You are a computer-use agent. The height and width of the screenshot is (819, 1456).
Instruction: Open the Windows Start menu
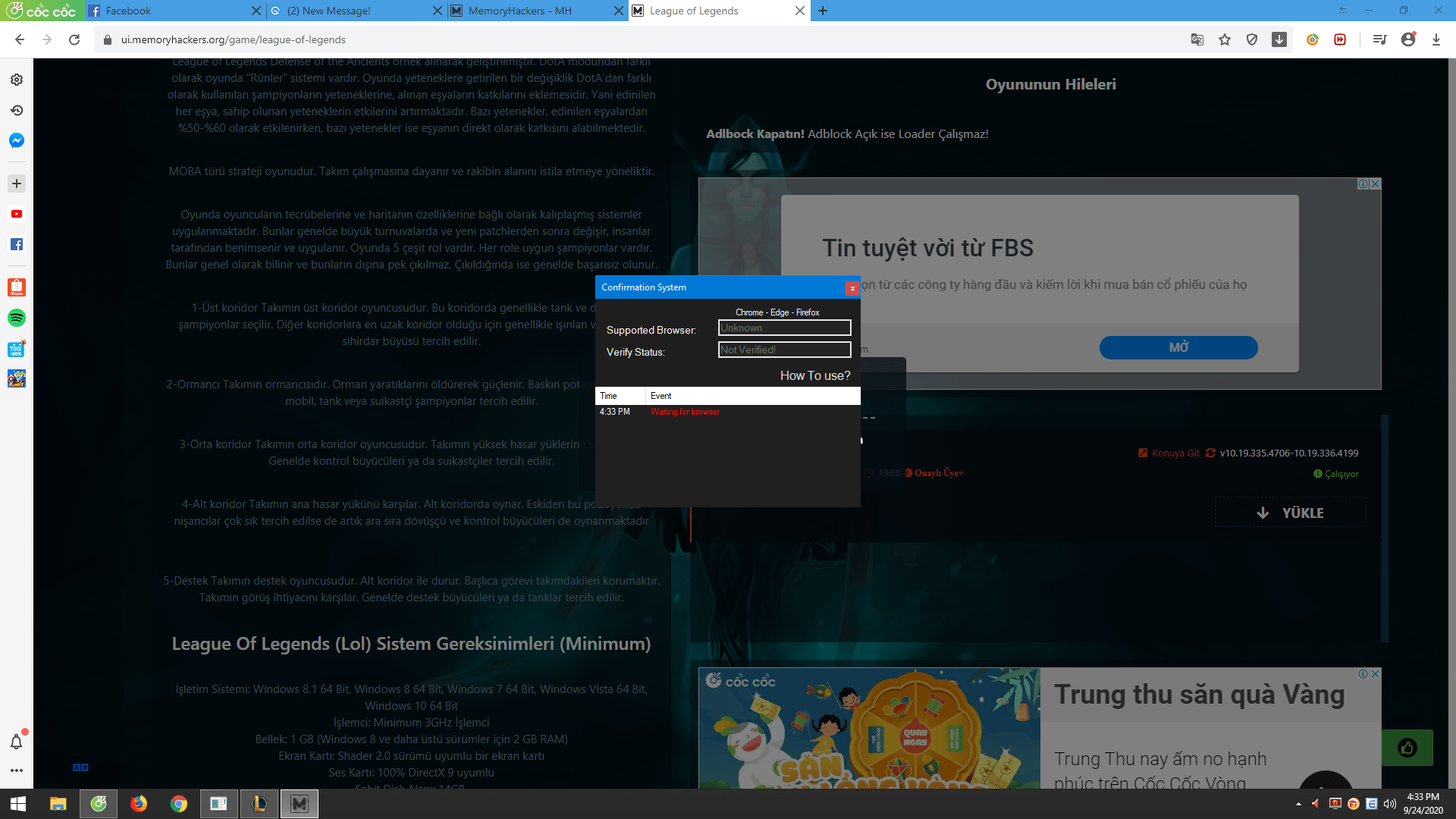tap(18, 804)
